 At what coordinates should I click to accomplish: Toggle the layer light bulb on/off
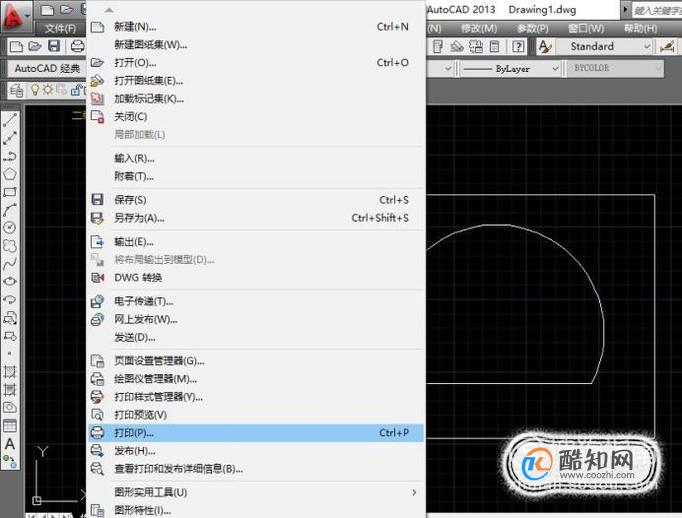(35, 90)
